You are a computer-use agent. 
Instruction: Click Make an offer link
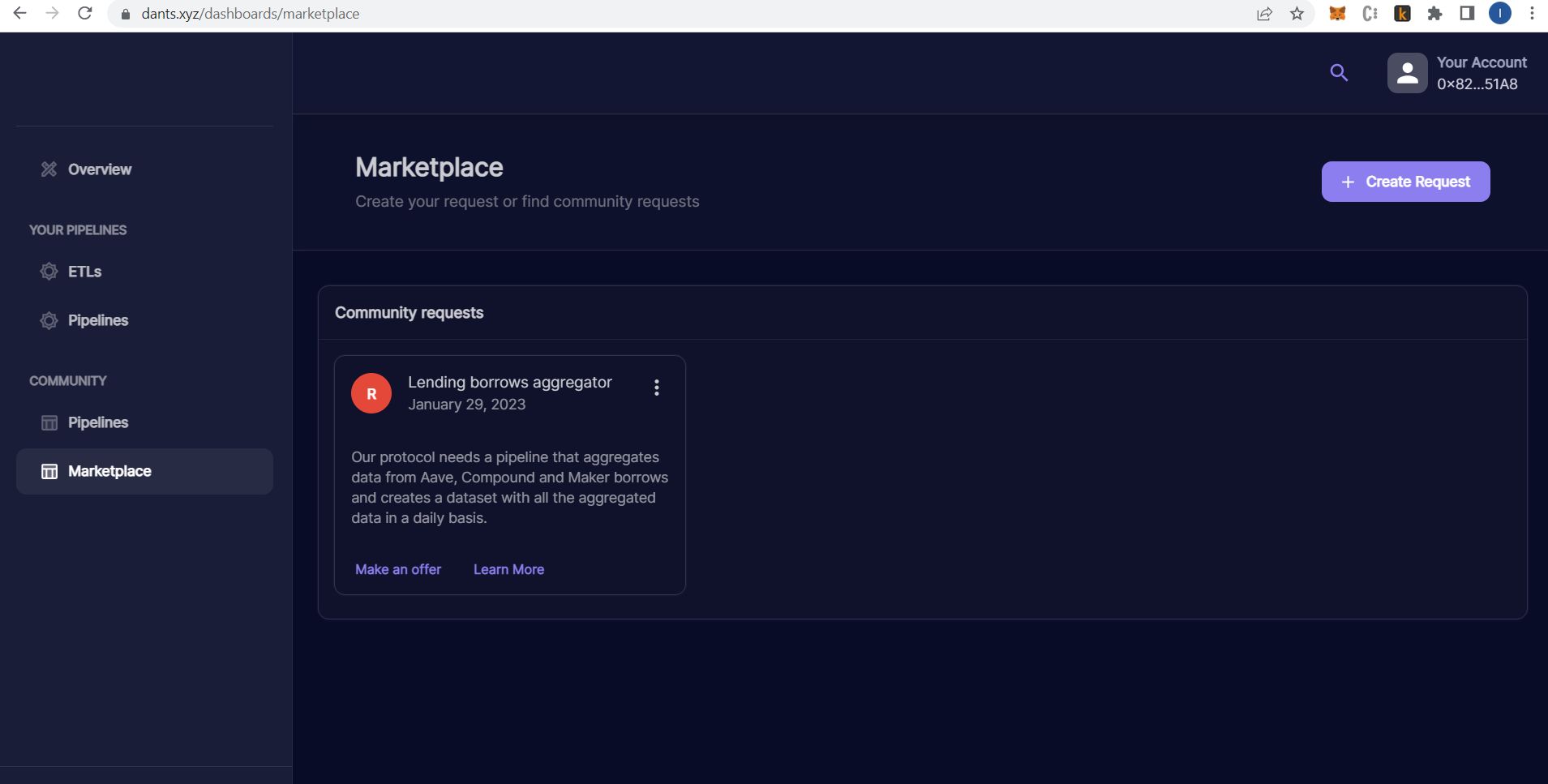point(398,569)
